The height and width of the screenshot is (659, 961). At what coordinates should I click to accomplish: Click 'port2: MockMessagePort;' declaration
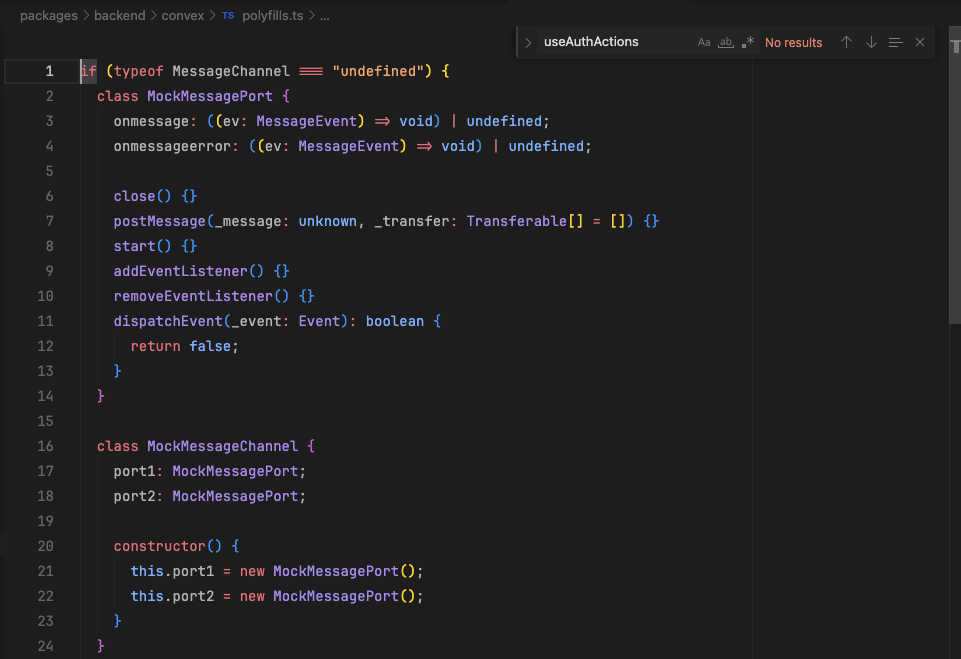(x=210, y=497)
